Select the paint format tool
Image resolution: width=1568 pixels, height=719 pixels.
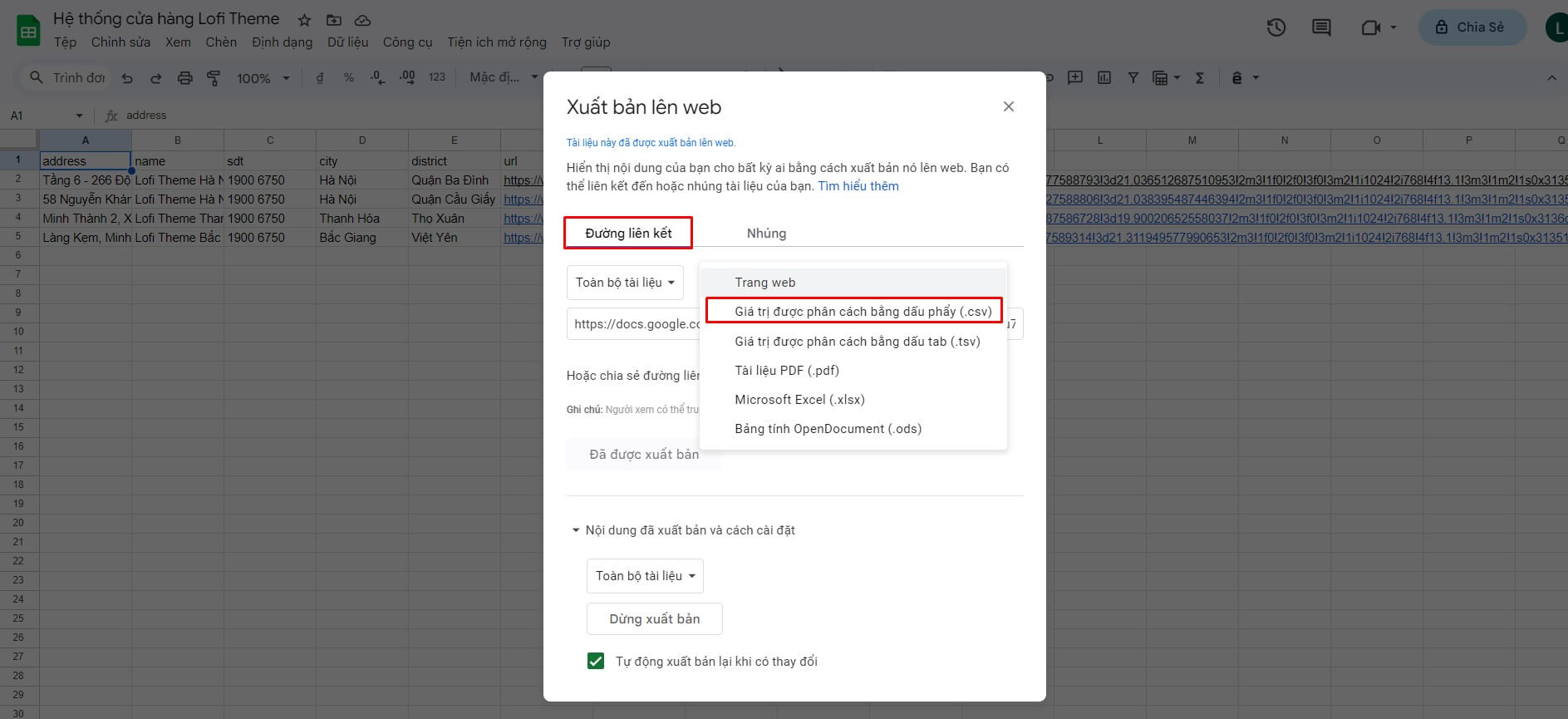coord(214,78)
